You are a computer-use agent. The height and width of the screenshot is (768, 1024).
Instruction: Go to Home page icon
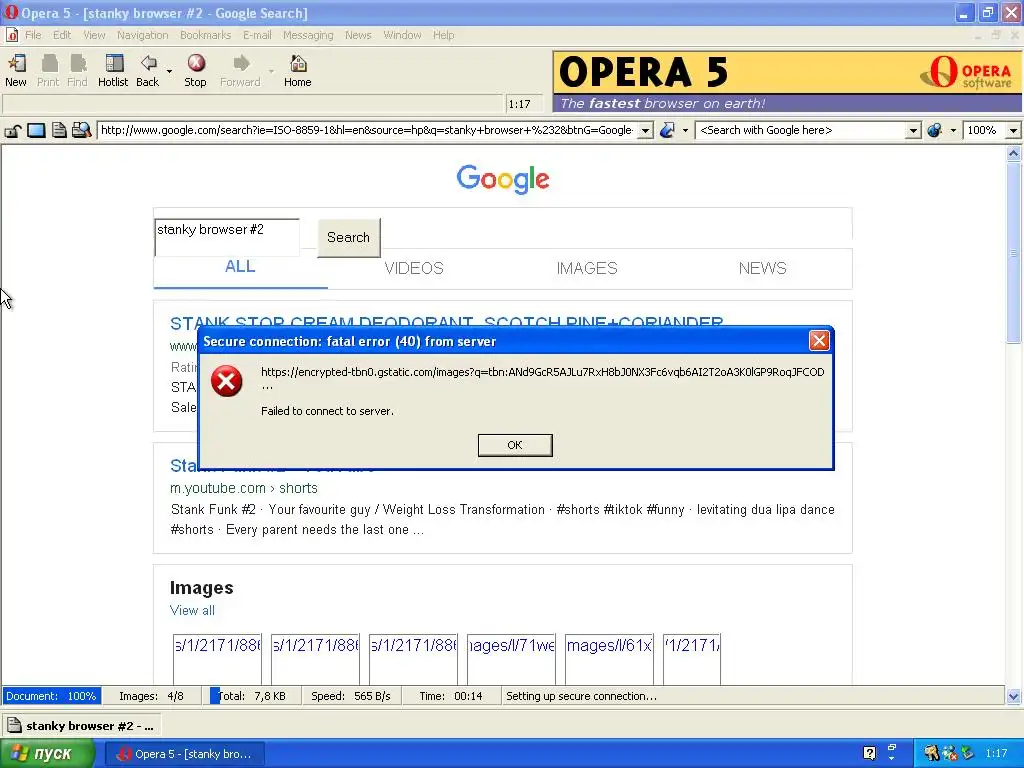(298, 63)
